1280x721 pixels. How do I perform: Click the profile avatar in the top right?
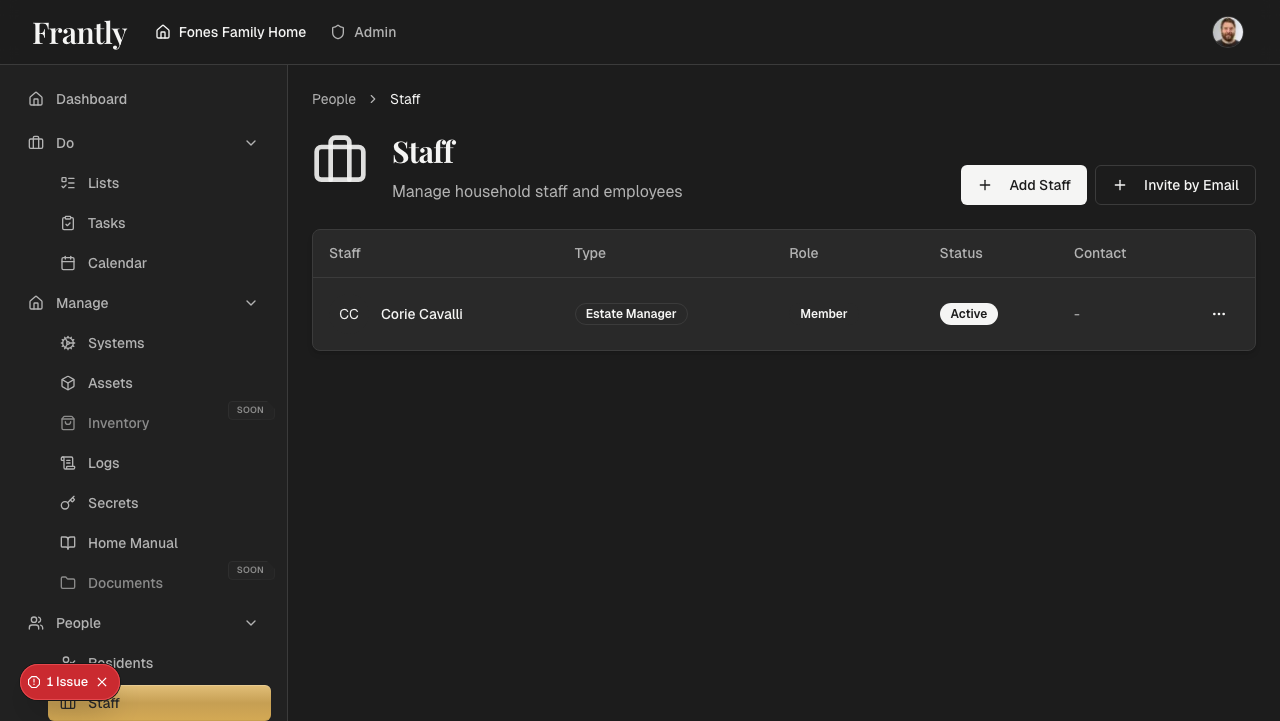click(1228, 31)
